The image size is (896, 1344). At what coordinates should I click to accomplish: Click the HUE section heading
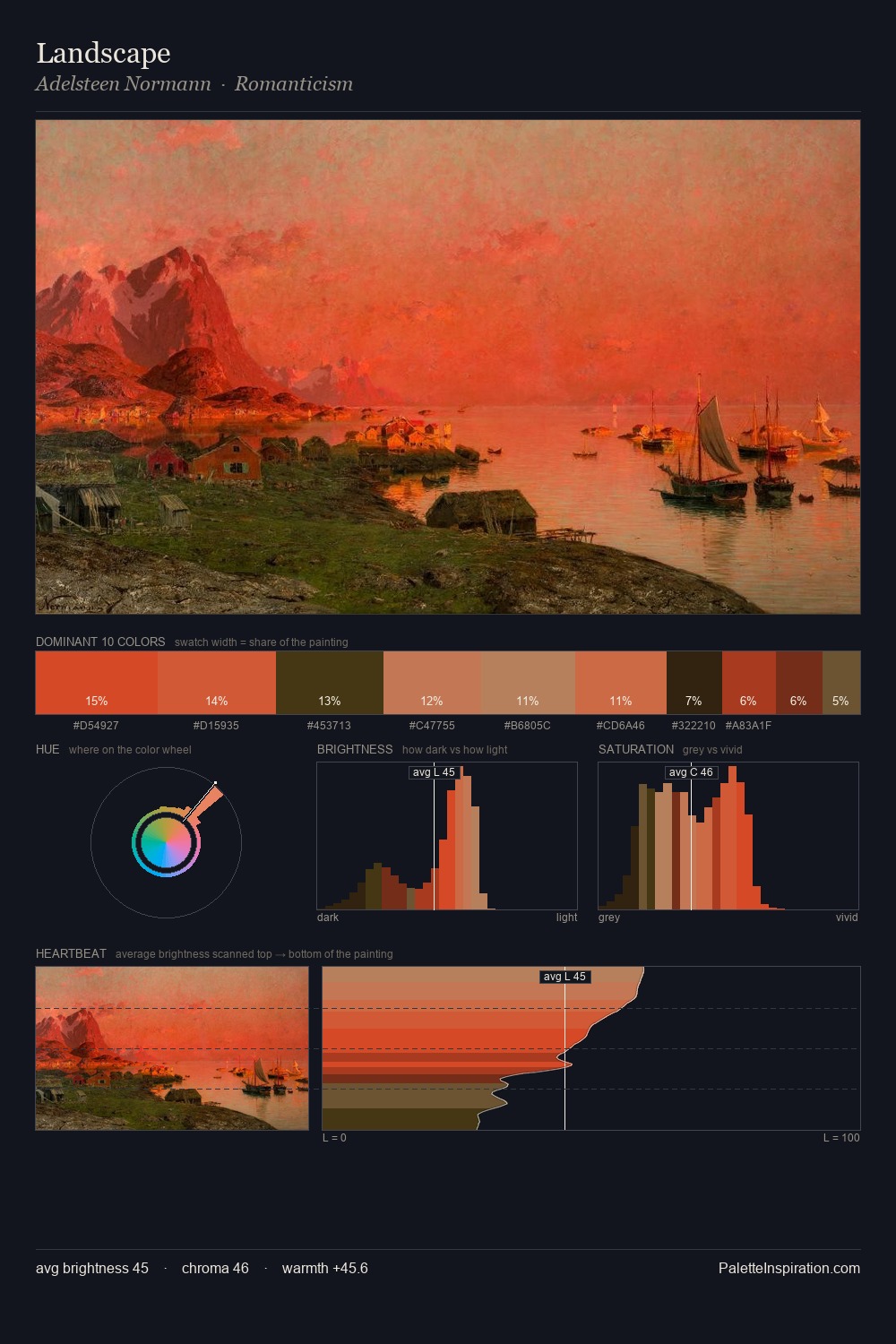[47, 749]
